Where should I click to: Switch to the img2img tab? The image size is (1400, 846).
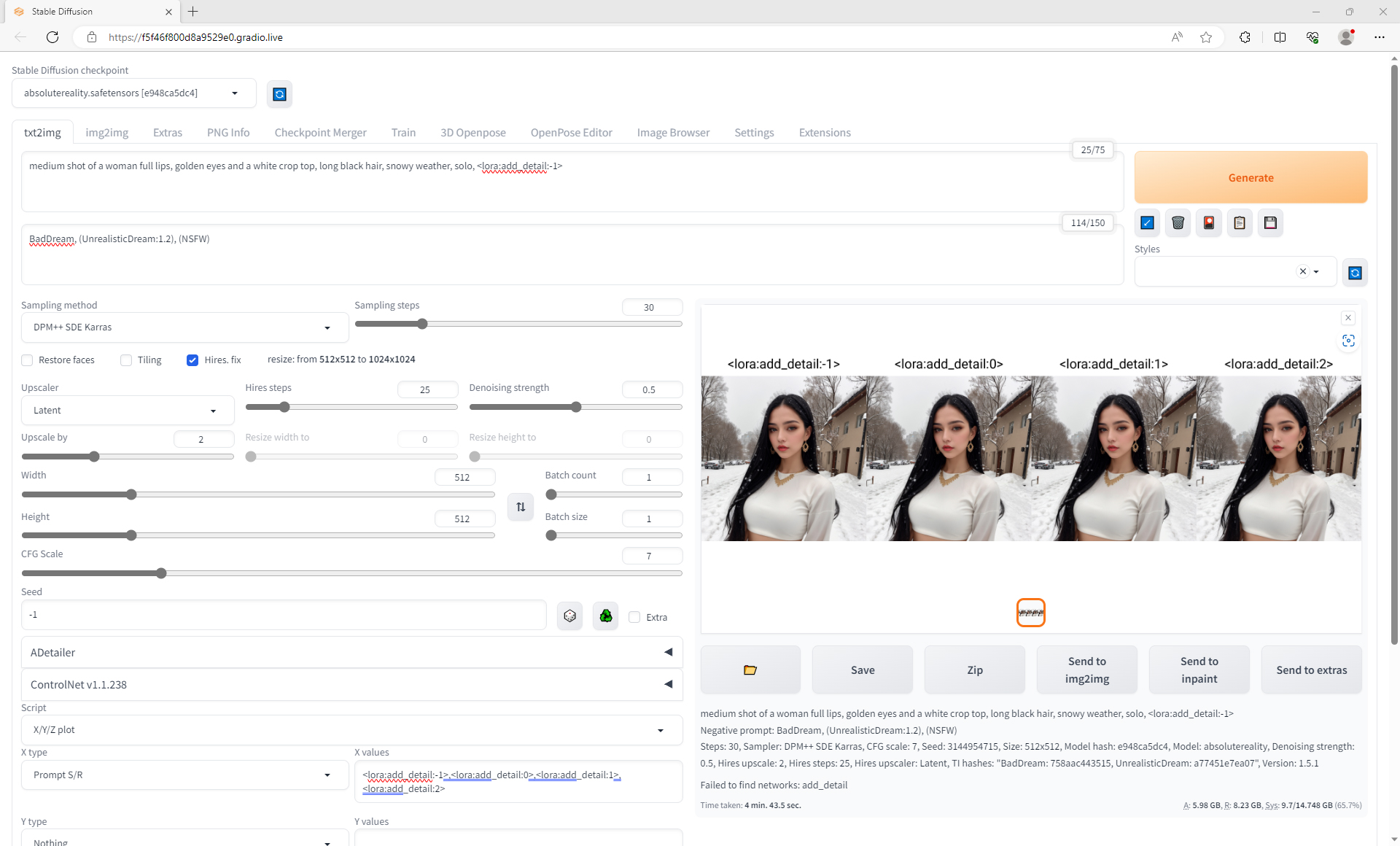point(106,133)
